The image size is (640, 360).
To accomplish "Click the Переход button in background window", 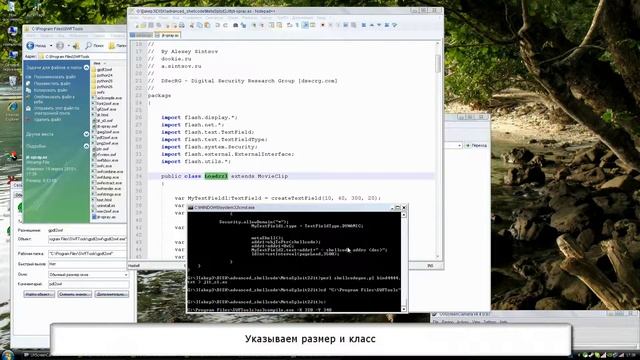I will (x=476, y=145).
